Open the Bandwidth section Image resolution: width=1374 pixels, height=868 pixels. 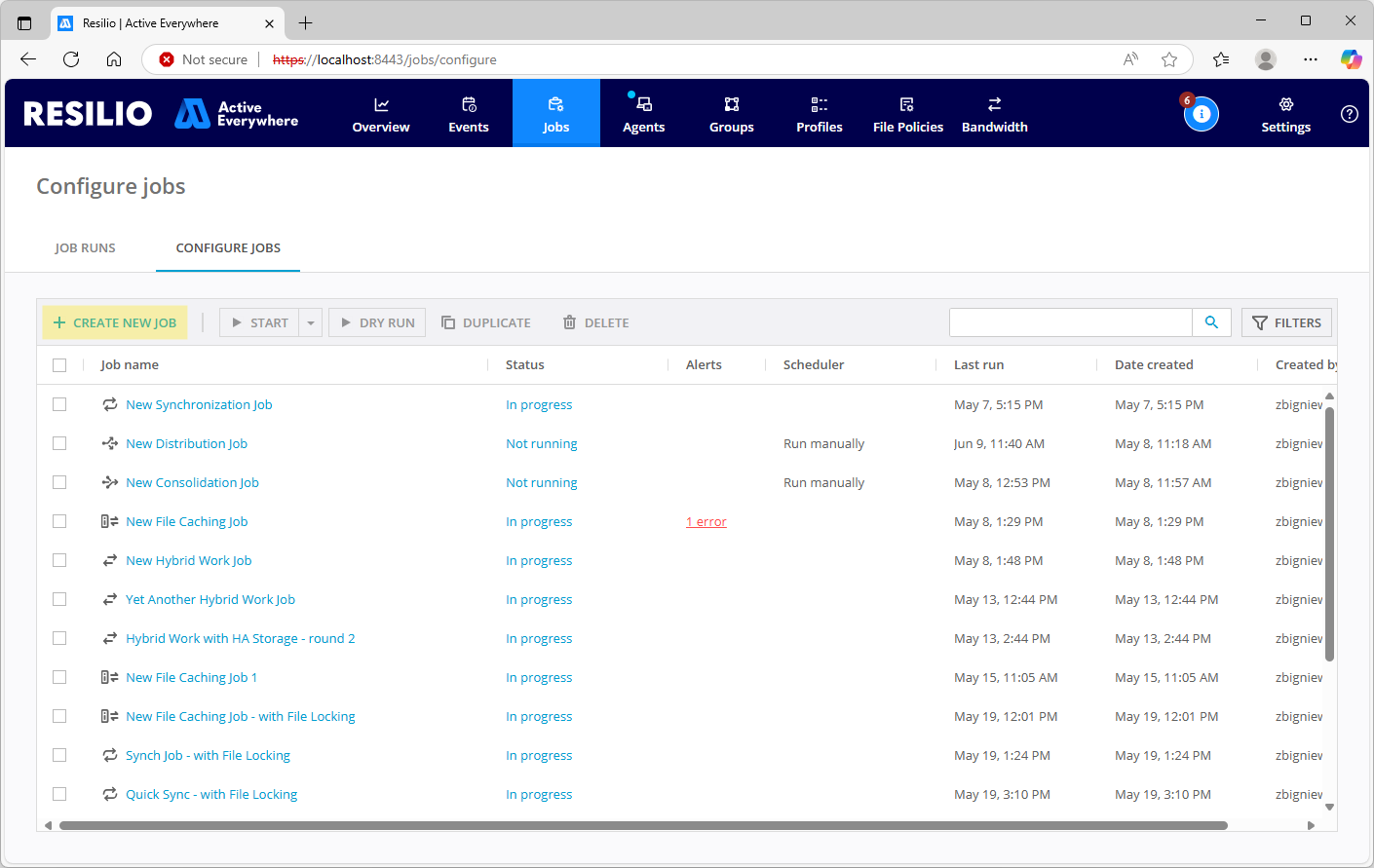[994, 113]
